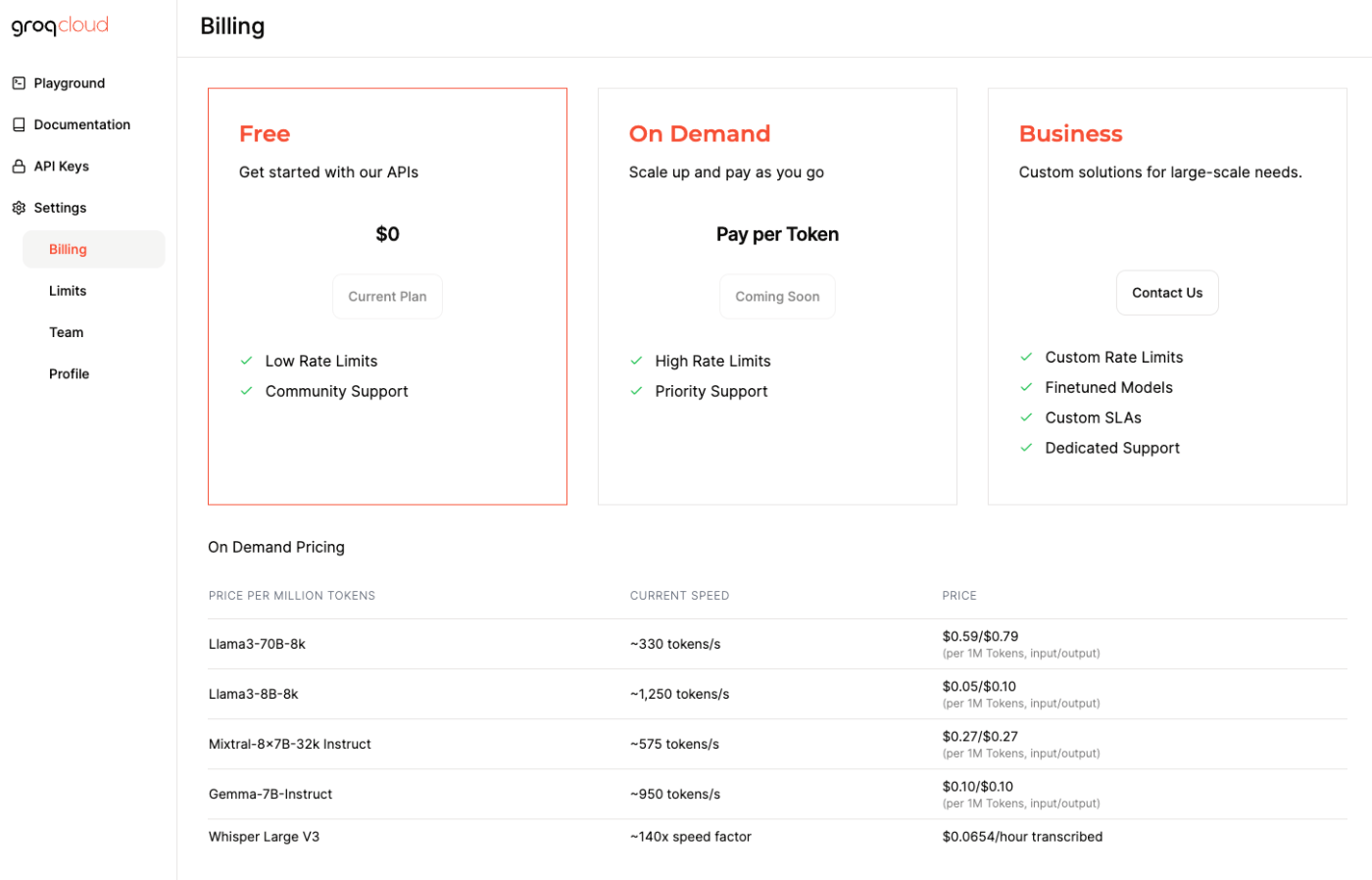Click checkmark beside Low Rate Limits
The height and width of the screenshot is (880, 1372).
point(247,361)
